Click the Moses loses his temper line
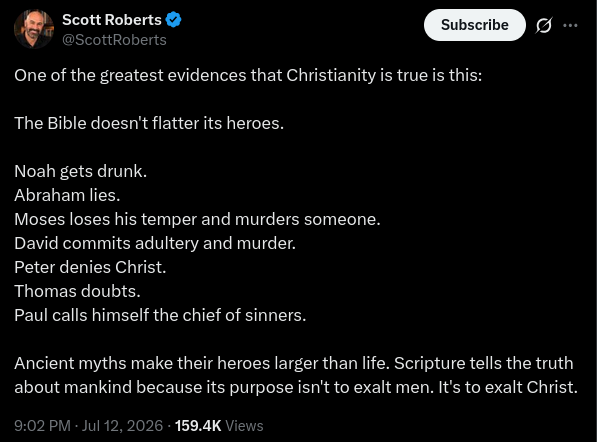 click(197, 220)
